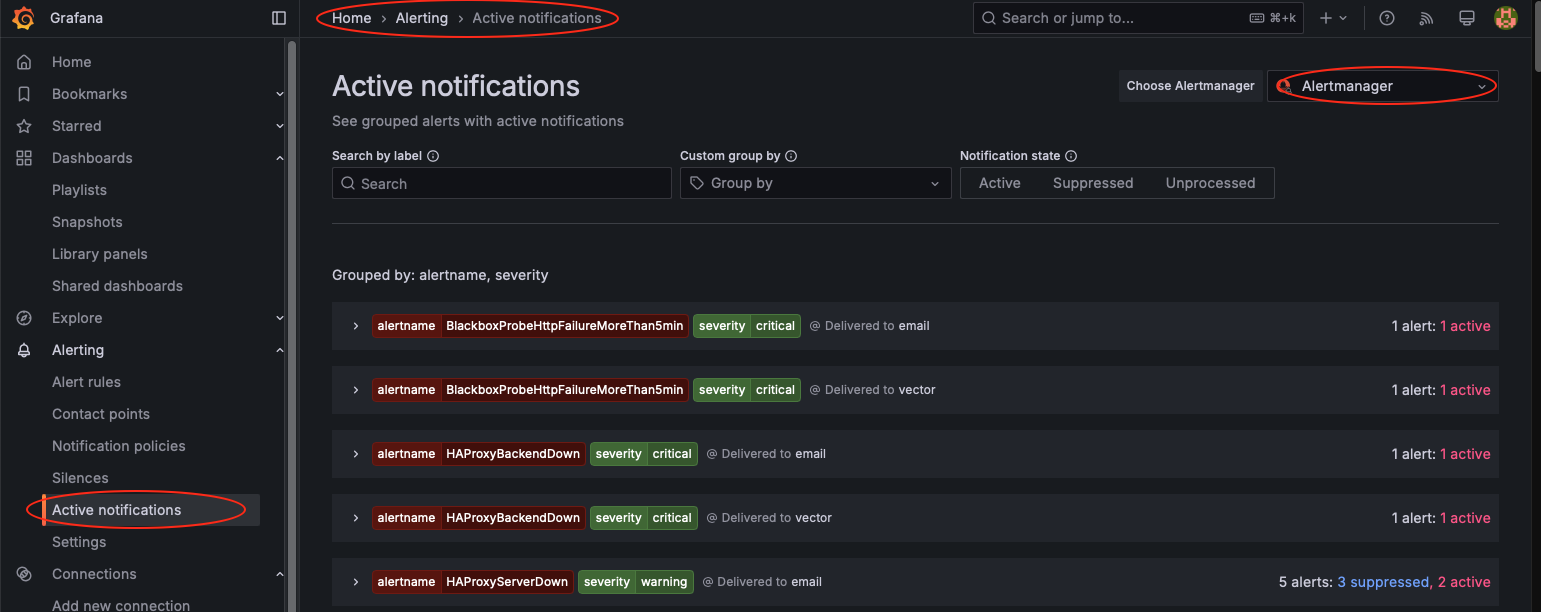Select the Unprocessed notification state filter
Viewport: 1541px width, 612px height.
[1210, 183]
